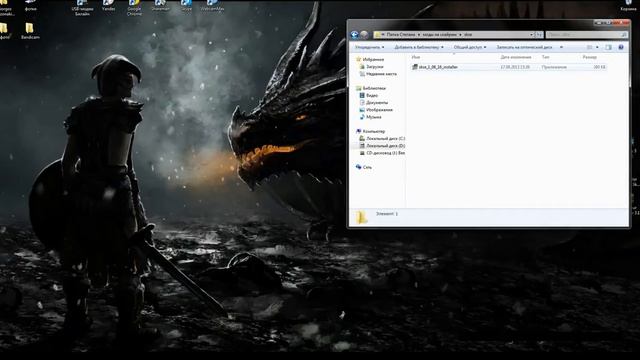
Task: Open the Shareman desktop shortcut
Action: click(x=160, y=6)
